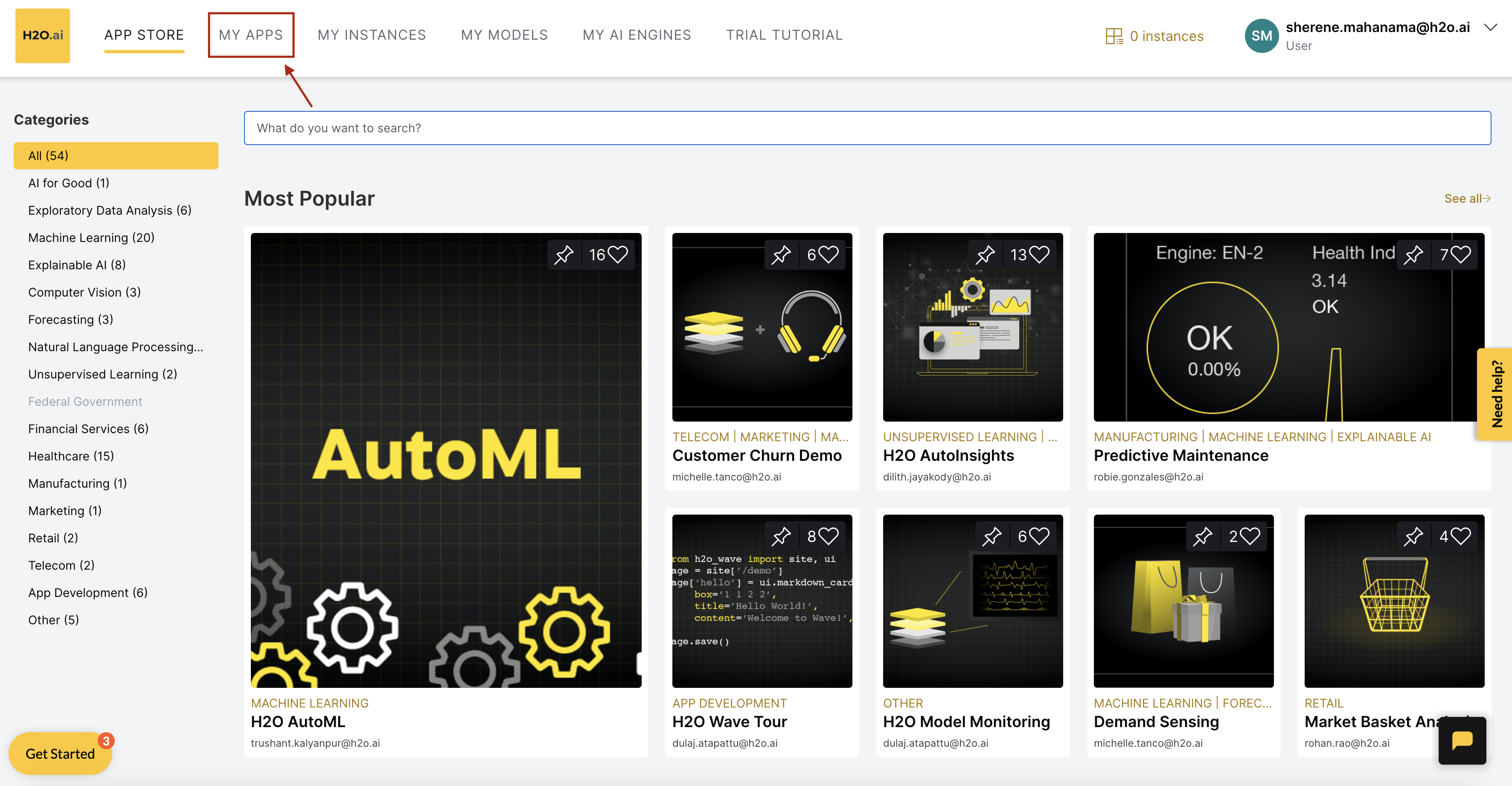Screen dimensions: 1512x786
Task: Select the All (54) category
Action: [x=116, y=156]
